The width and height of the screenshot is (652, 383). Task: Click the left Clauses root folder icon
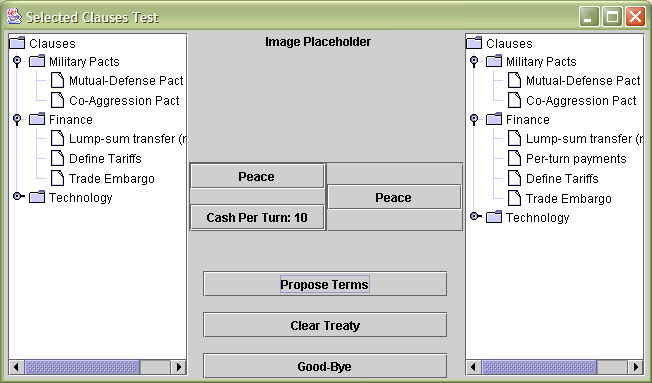tap(17, 42)
